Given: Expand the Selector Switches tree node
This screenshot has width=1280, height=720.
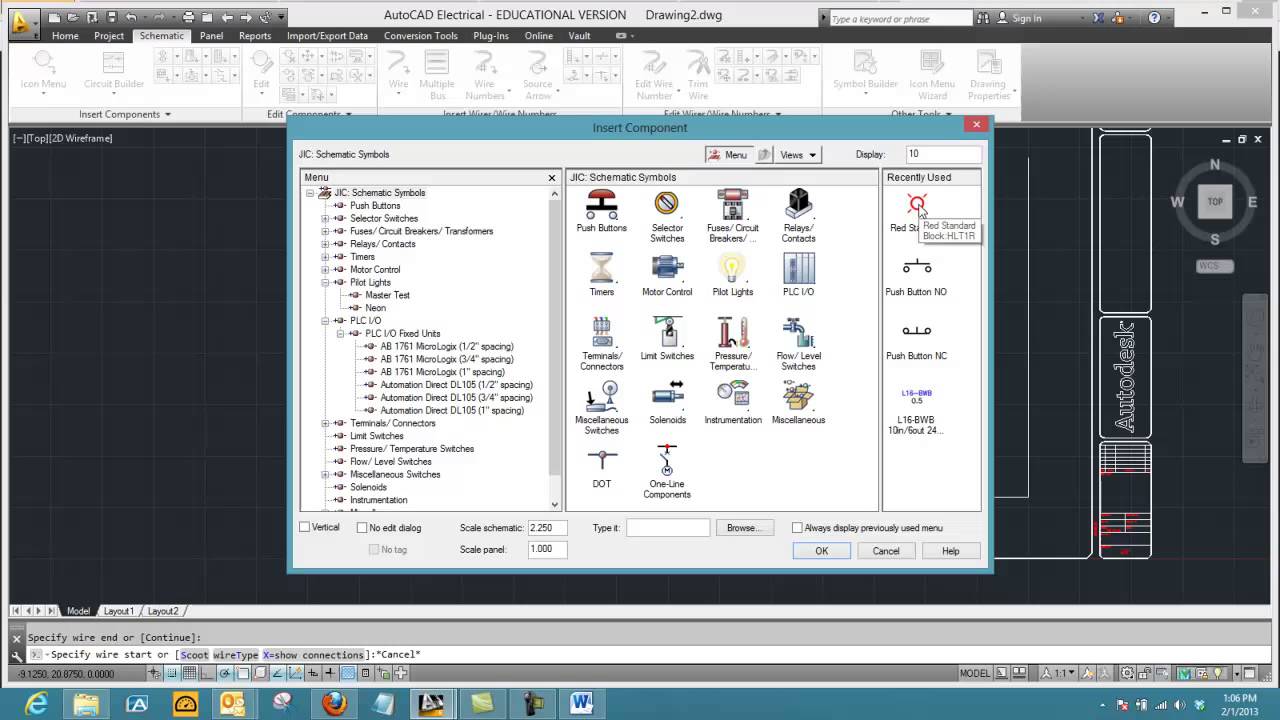Looking at the screenshot, I should (x=325, y=218).
